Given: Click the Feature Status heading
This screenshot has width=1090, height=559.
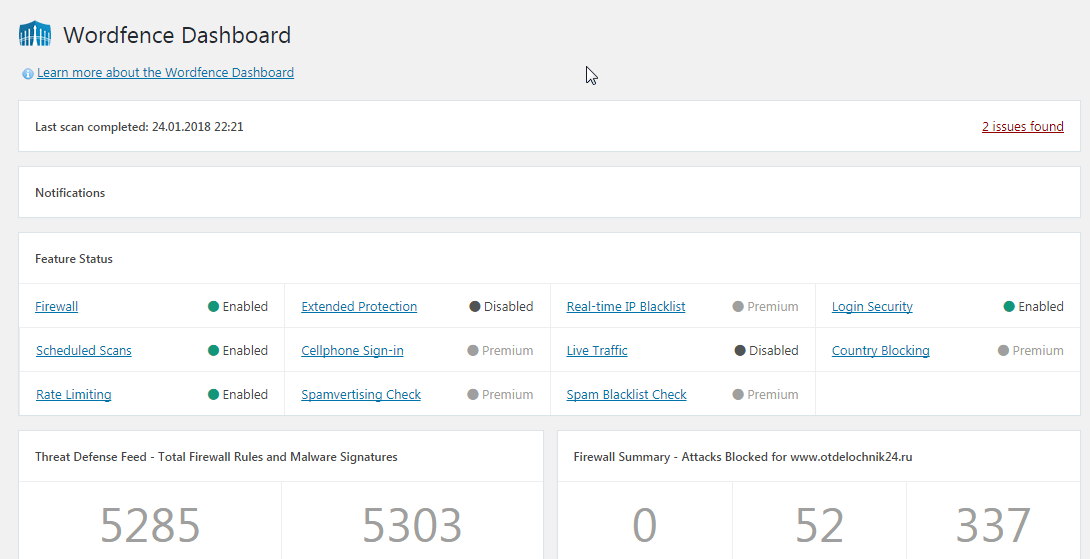Looking at the screenshot, I should tap(74, 259).
